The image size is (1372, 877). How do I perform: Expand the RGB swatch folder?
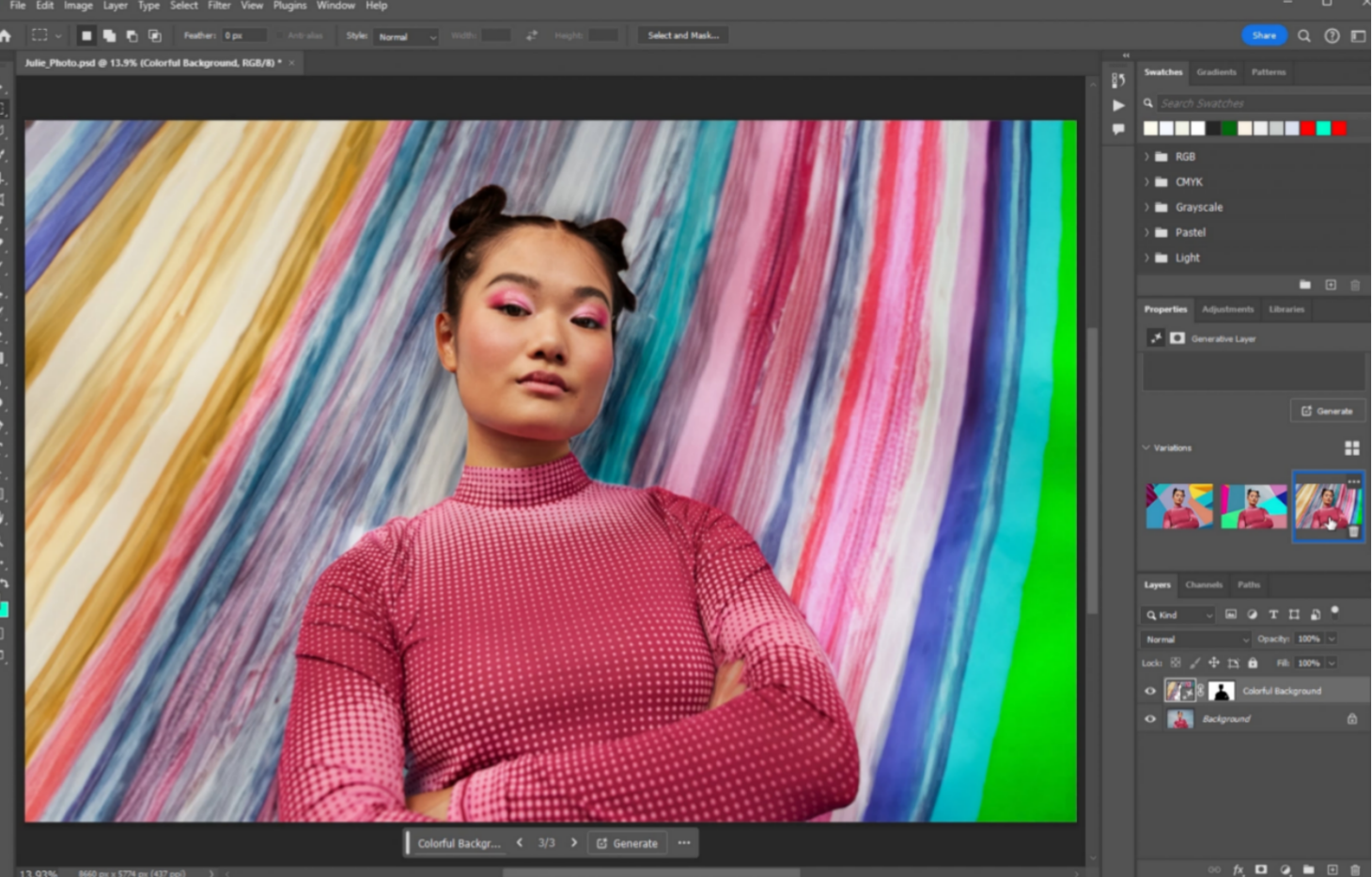coord(1146,157)
